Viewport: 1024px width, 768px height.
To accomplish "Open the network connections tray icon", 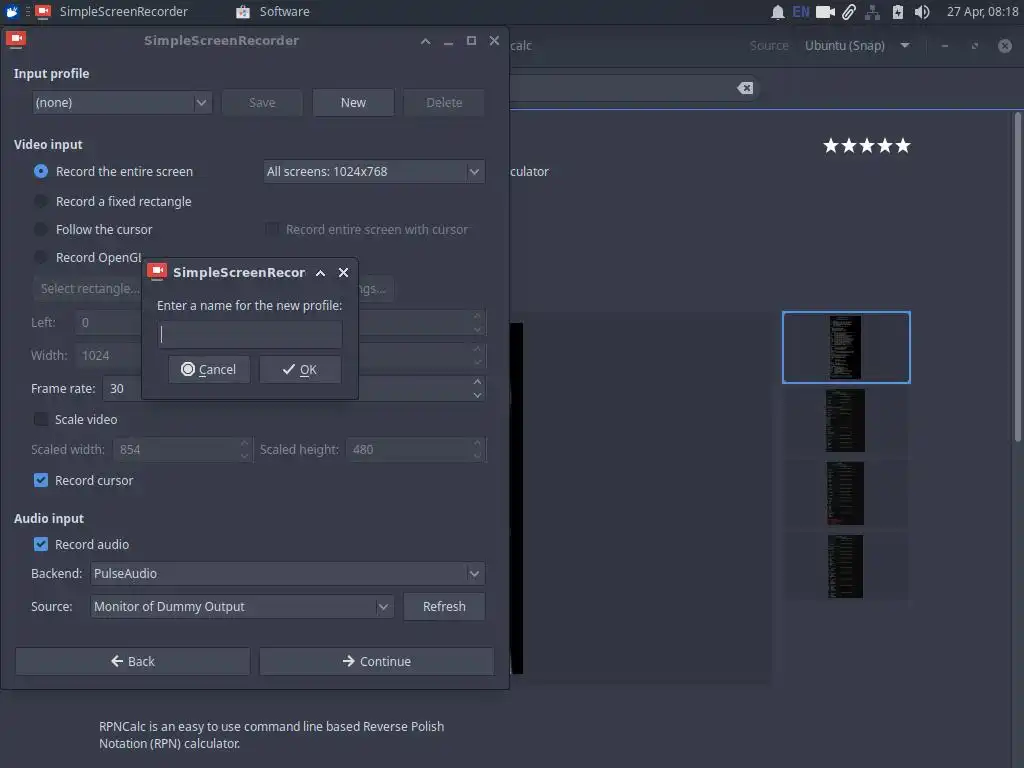I will (872, 12).
